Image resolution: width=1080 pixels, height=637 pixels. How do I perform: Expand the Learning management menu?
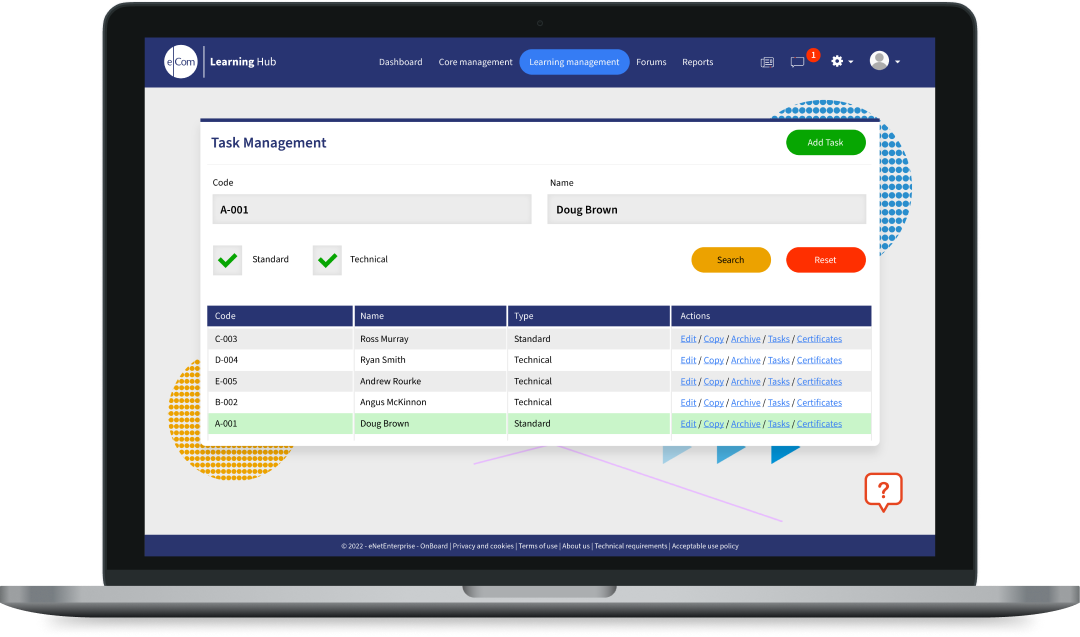click(x=574, y=61)
